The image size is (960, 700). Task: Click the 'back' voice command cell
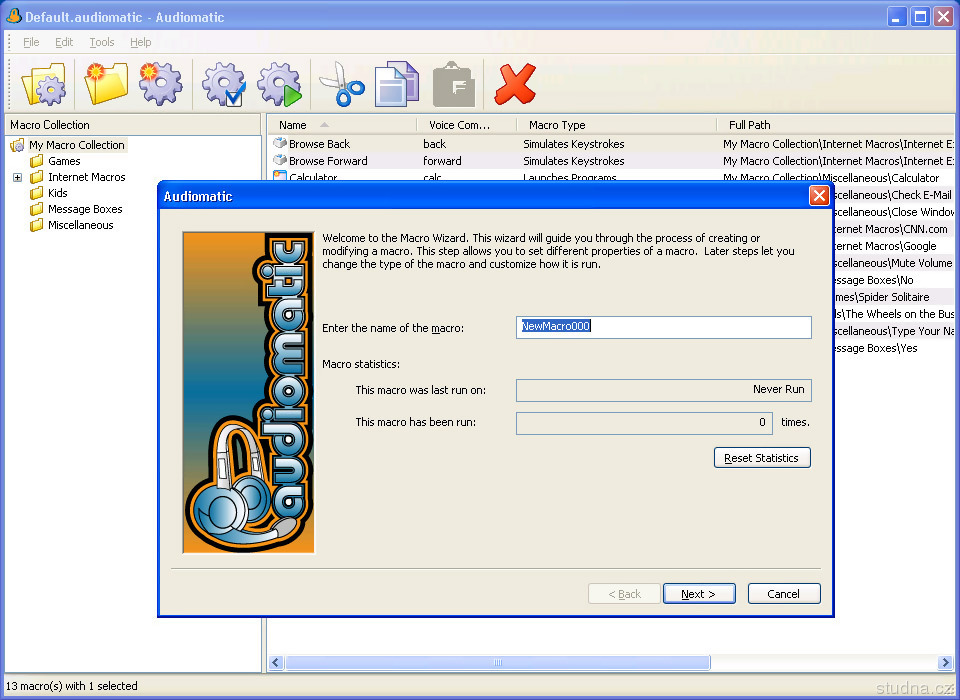point(435,144)
